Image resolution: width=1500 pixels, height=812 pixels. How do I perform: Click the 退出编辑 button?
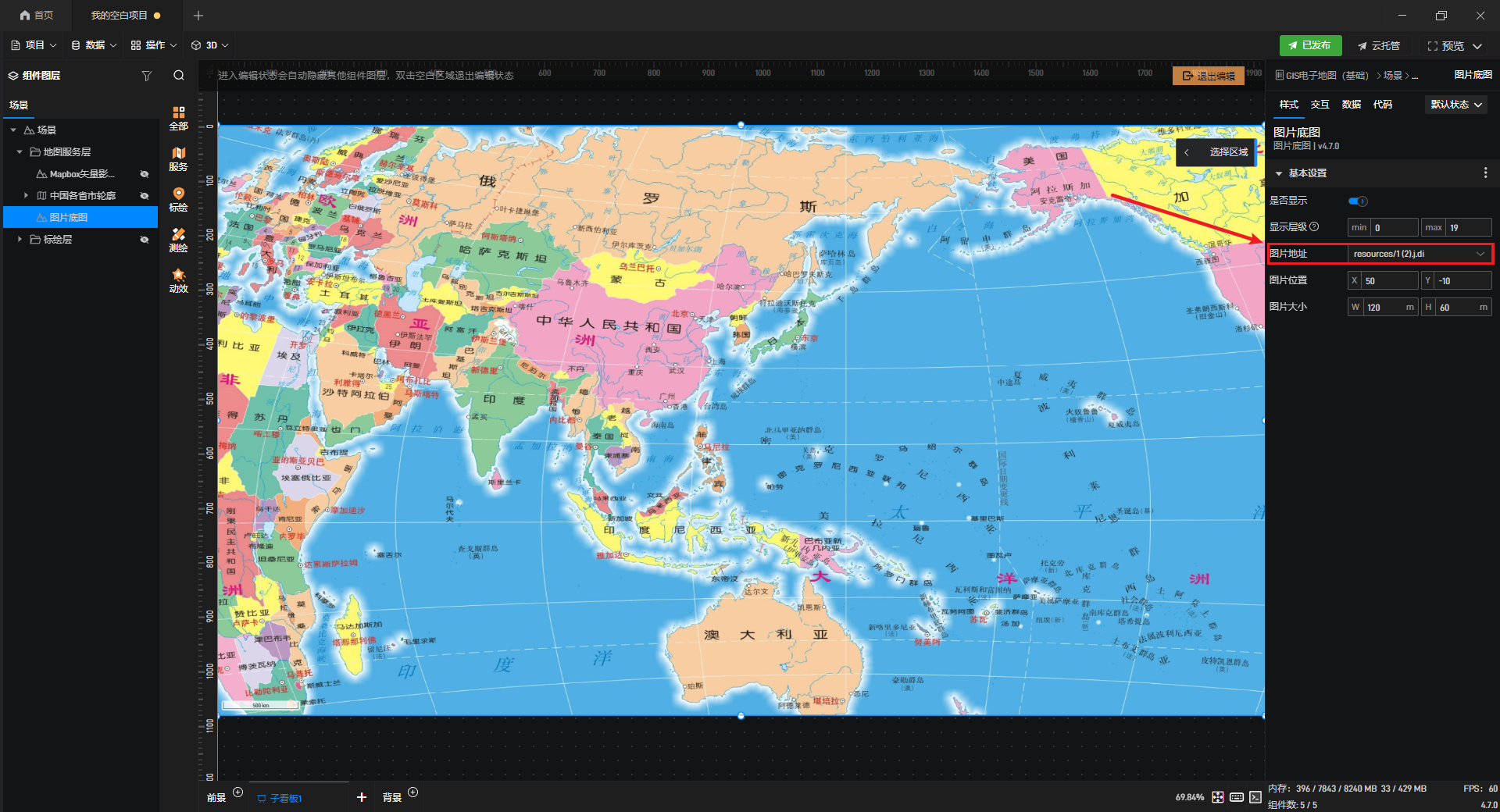click(1208, 76)
